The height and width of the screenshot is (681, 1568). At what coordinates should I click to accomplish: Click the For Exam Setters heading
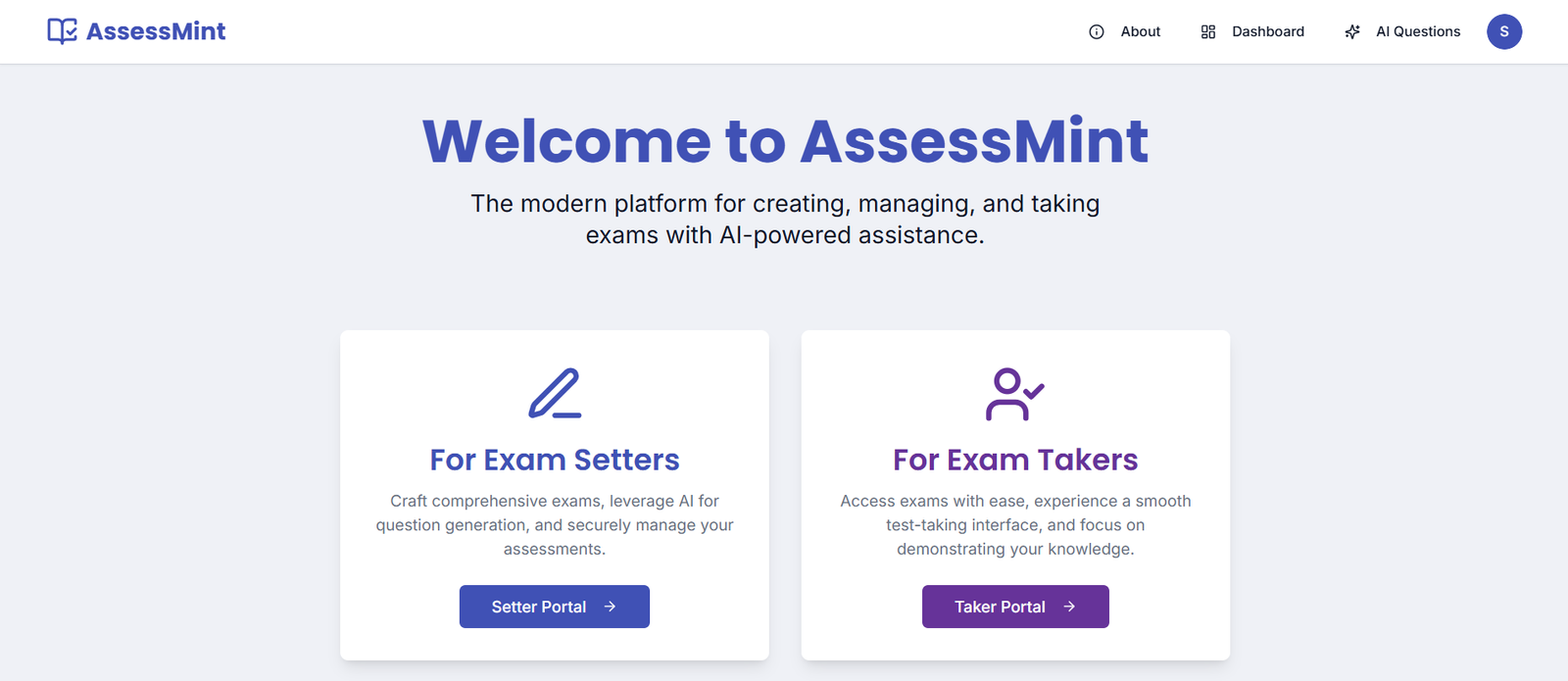point(555,460)
